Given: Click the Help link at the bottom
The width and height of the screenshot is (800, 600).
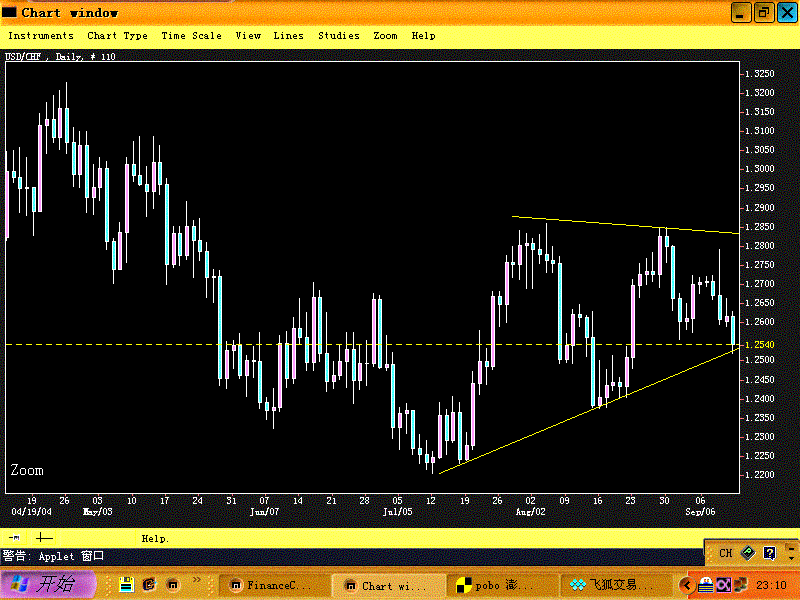Looking at the screenshot, I should point(155,538).
